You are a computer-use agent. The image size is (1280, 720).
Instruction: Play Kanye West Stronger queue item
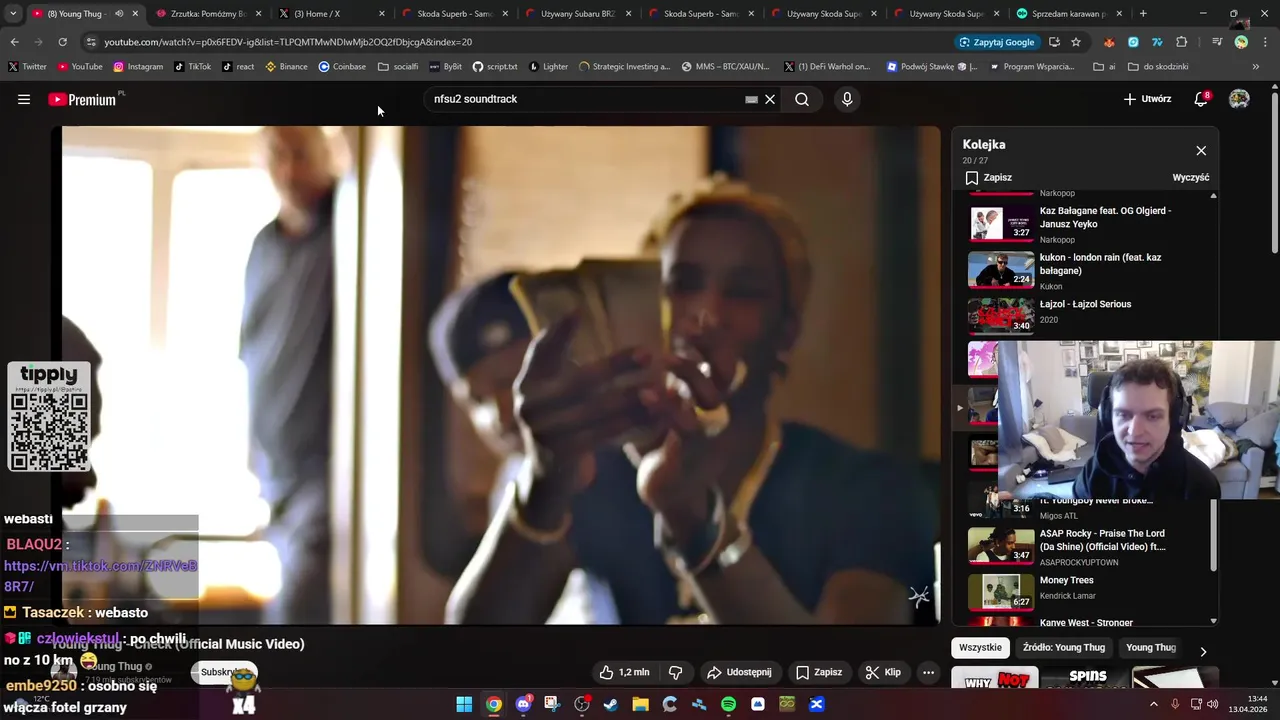pos(1085,621)
